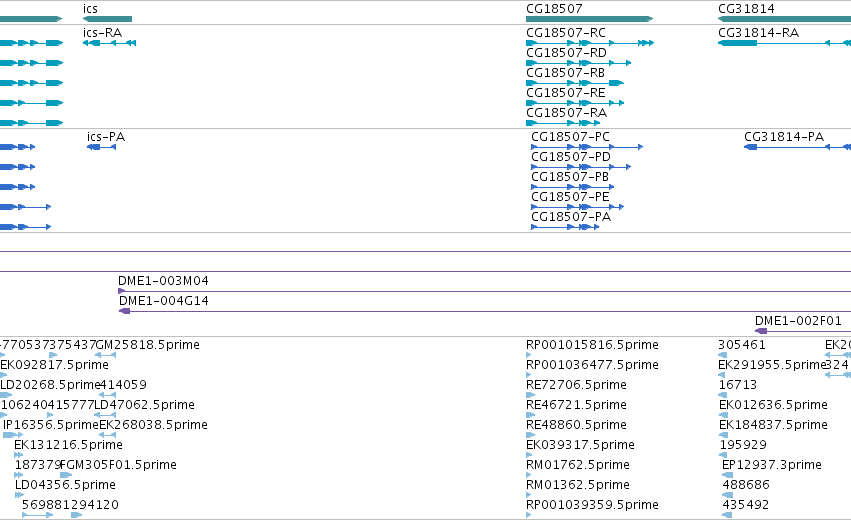Open transcript CG18507-RC
The height and width of the screenshot is (520, 851).
566,33
